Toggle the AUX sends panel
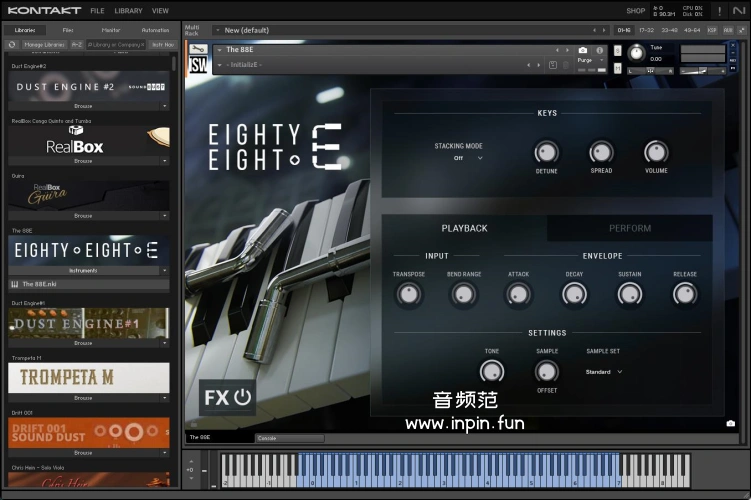Screen dimensions: 751x500 (x=728, y=30)
